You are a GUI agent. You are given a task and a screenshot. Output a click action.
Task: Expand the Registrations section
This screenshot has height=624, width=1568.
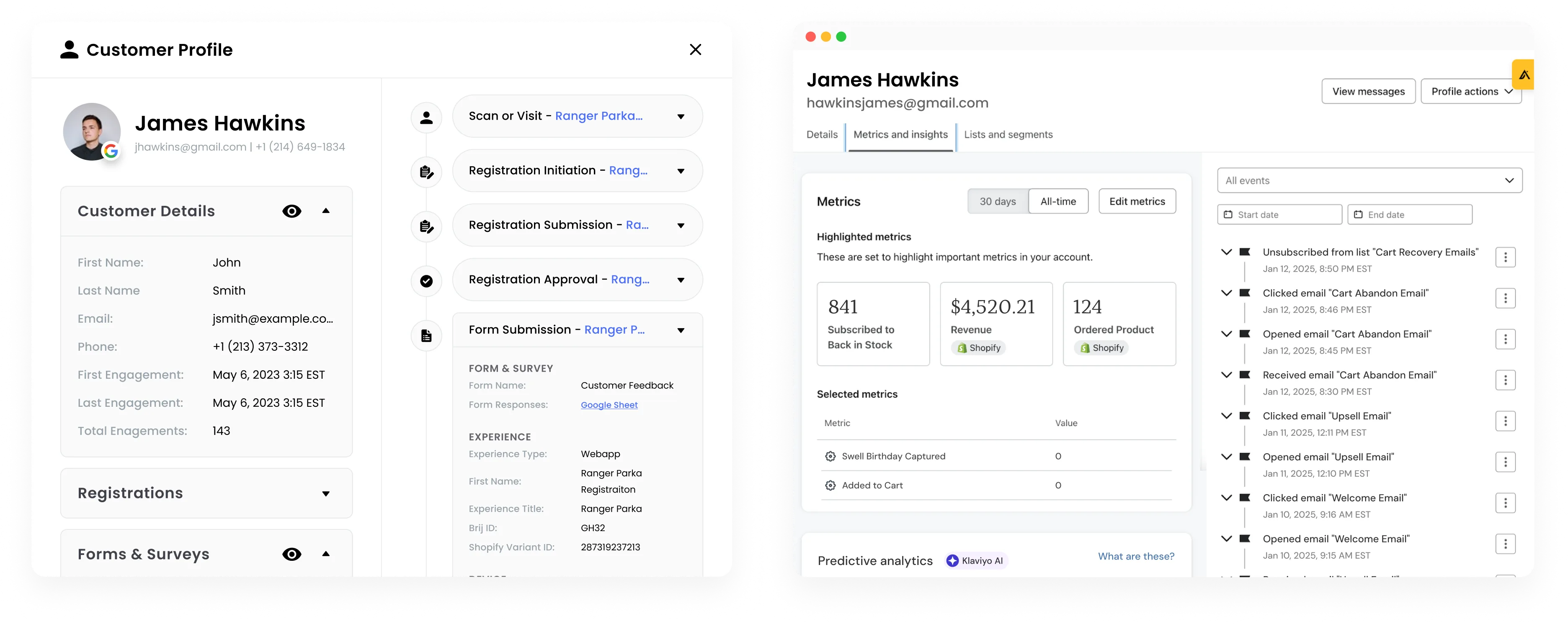point(326,494)
